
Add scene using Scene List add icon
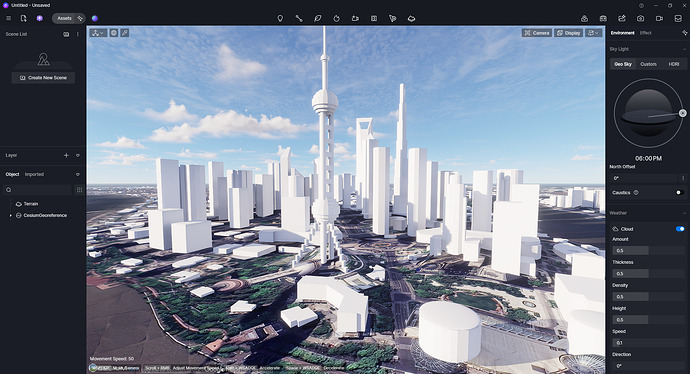[66, 34]
